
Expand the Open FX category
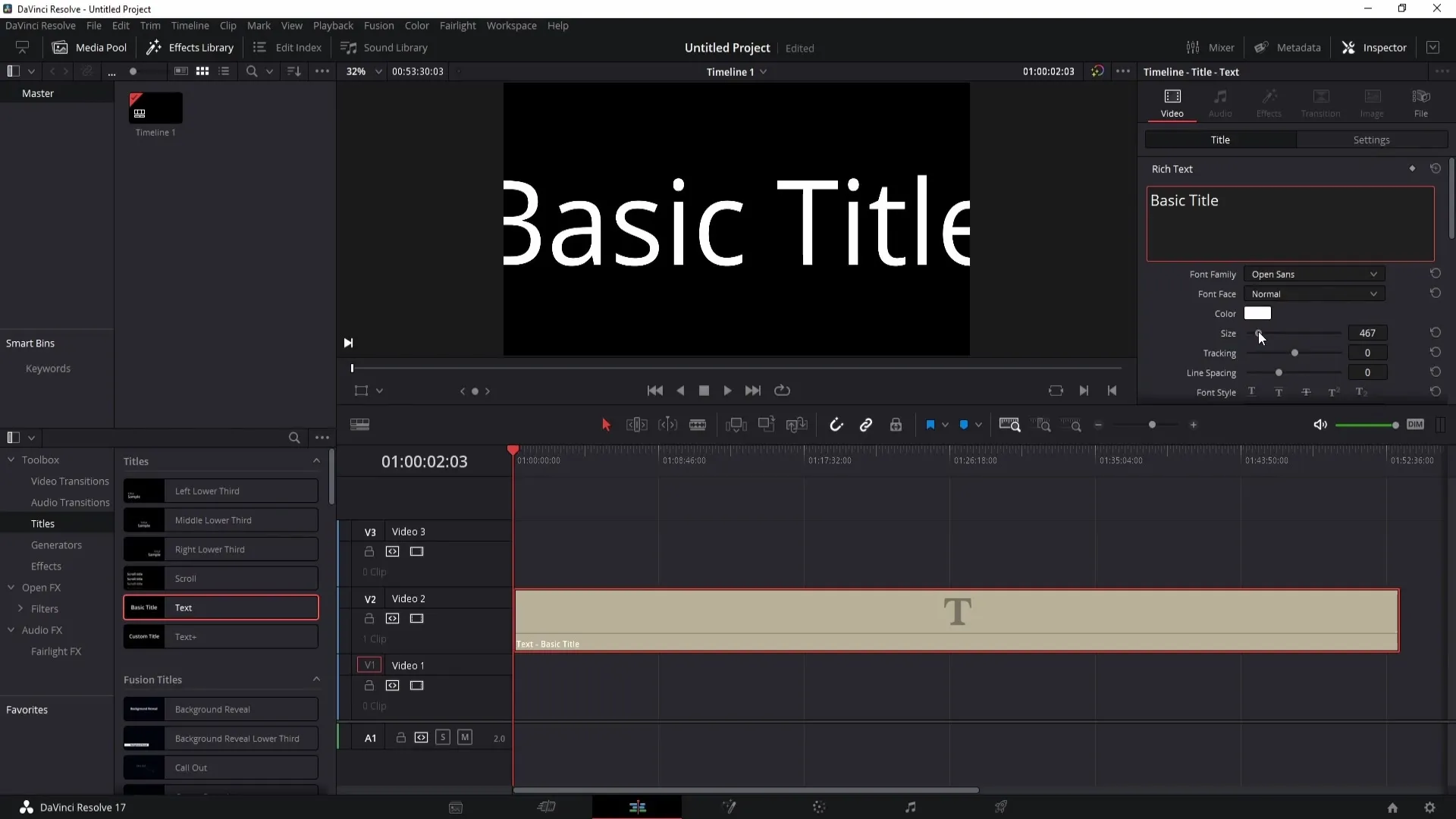click(10, 587)
